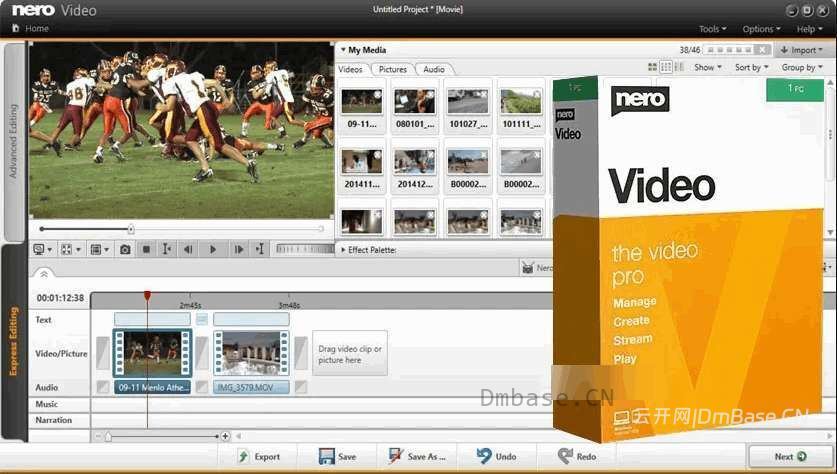Click the Next button
Screen dimensions: 837x474
tap(790, 456)
